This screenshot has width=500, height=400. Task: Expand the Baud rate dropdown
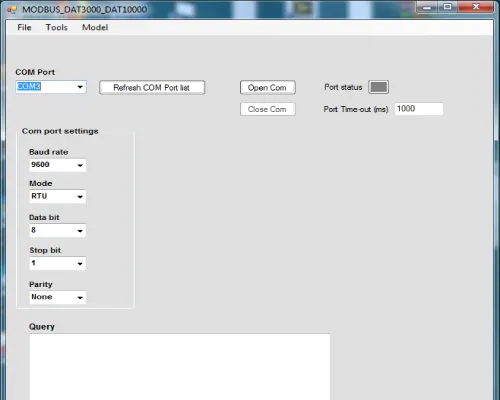pyautogui.click(x=80, y=165)
